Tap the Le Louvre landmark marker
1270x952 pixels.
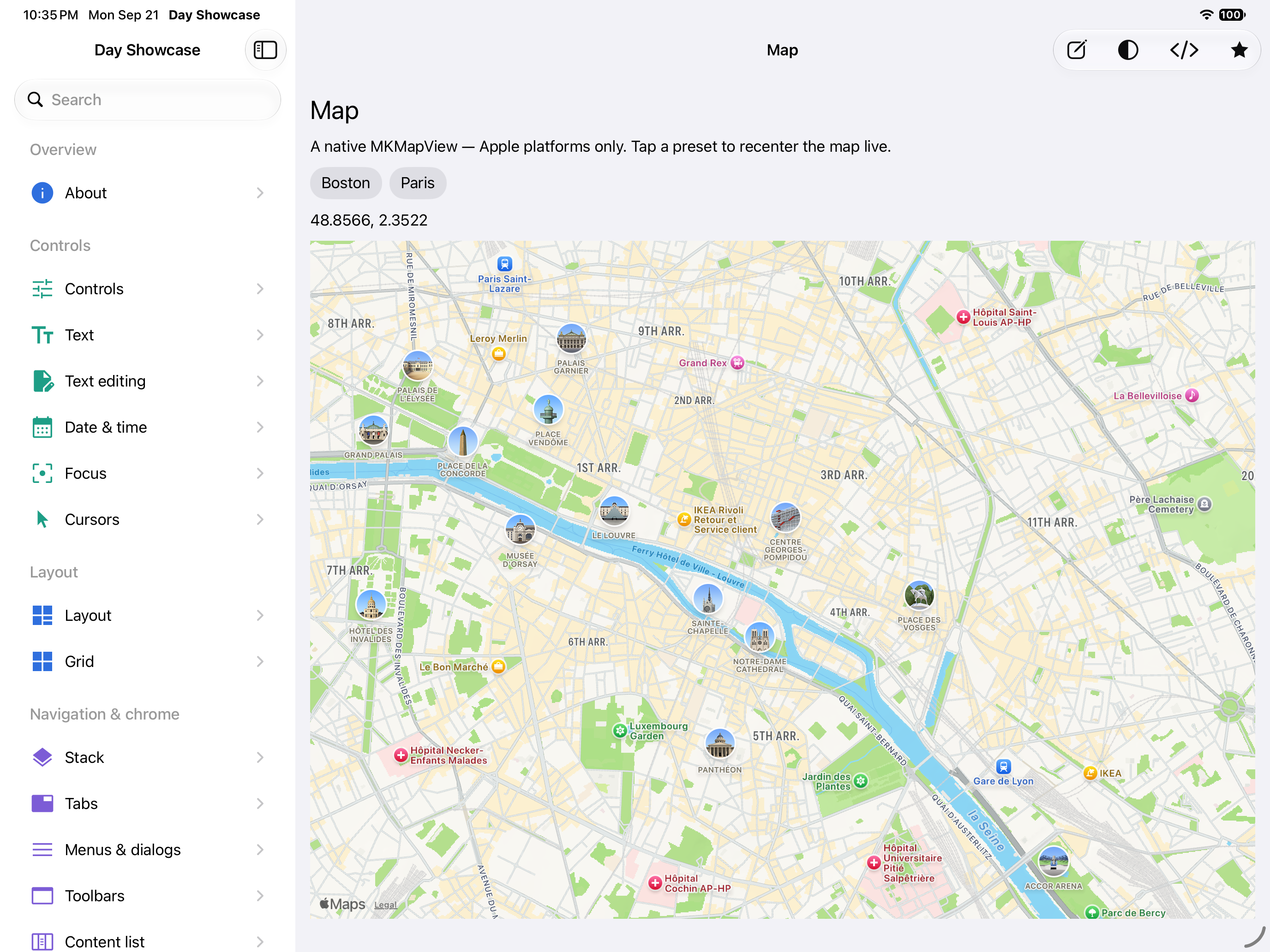pos(614,512)
